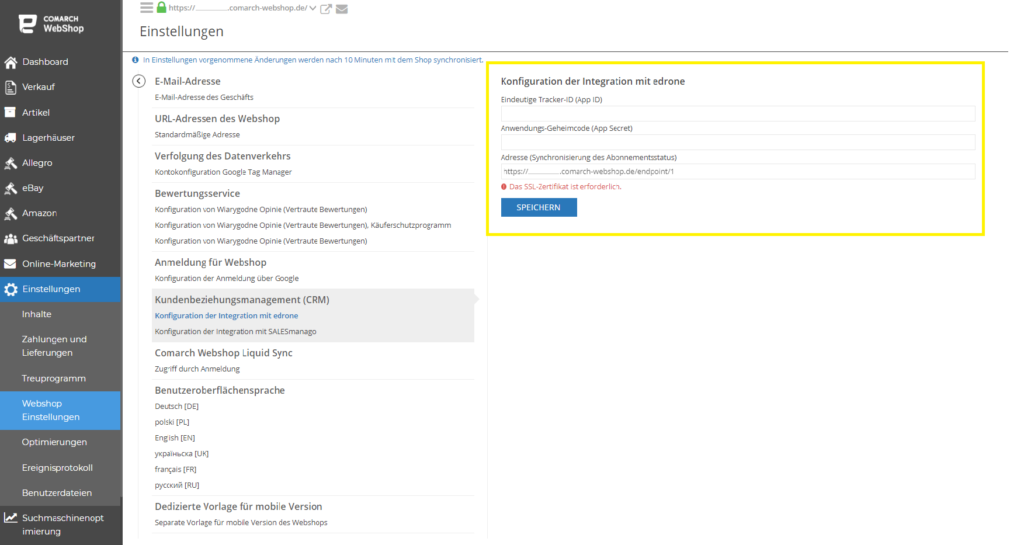Screen dimensions: 1024x545
Task: Click Kundenbeziehungsmanagement (CRM) heading
Action: tap(242, 300)
